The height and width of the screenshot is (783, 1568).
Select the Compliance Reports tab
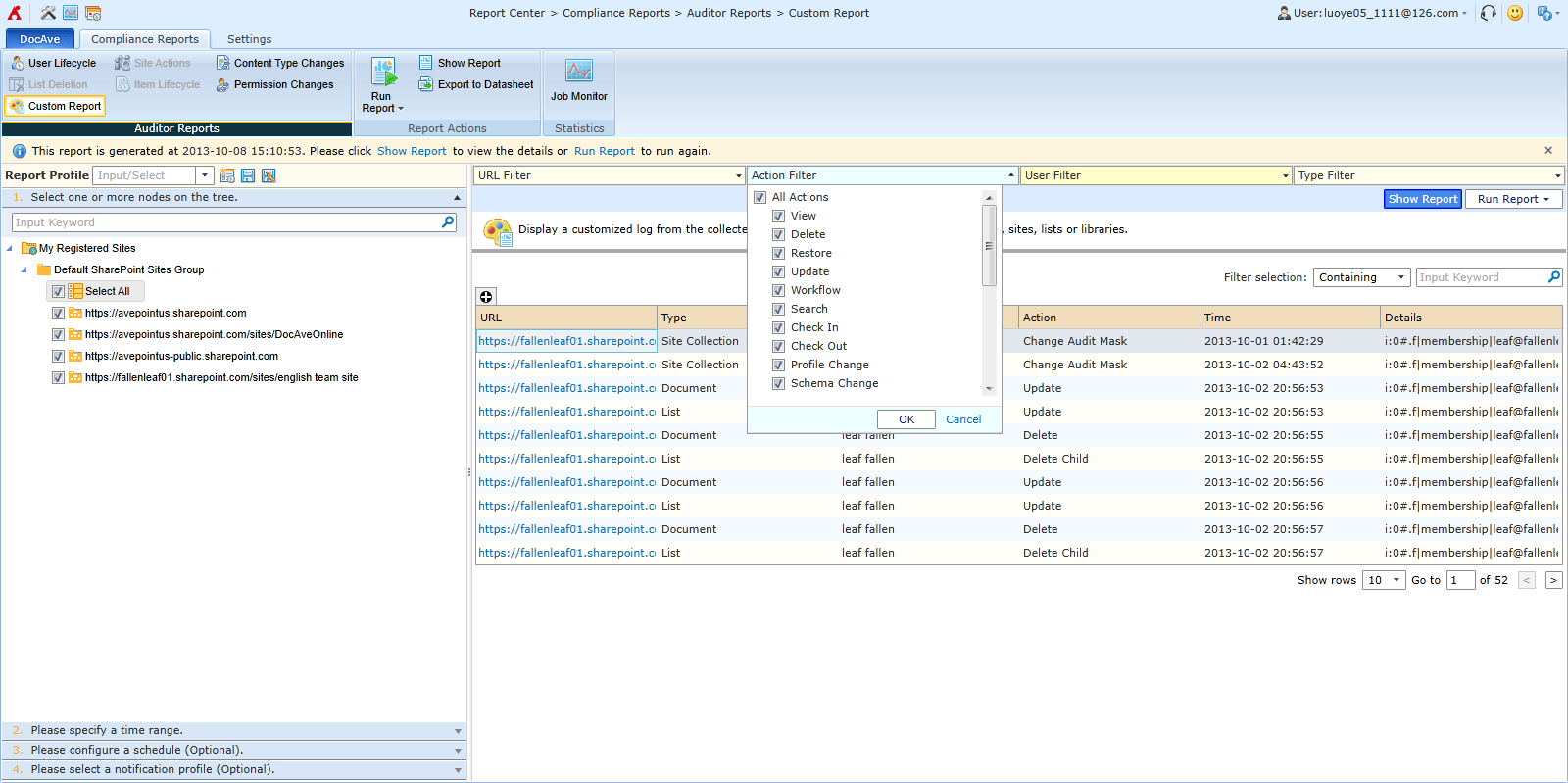(x=145, y=39)
